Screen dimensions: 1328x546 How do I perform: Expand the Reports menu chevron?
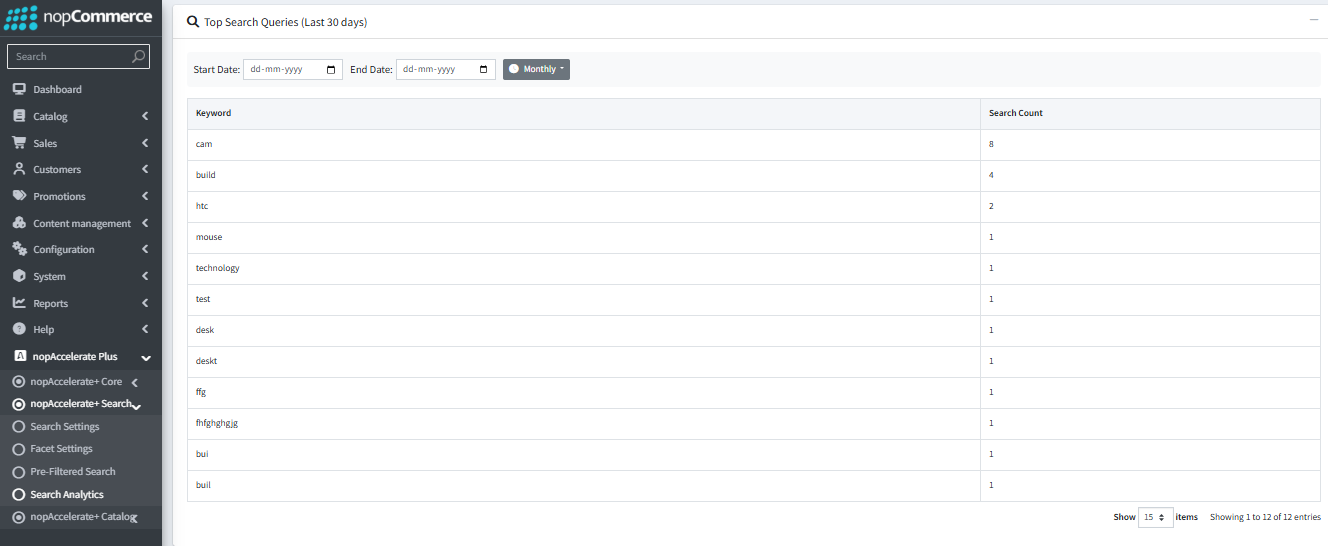pyautogui.click(x=145, y=303)
